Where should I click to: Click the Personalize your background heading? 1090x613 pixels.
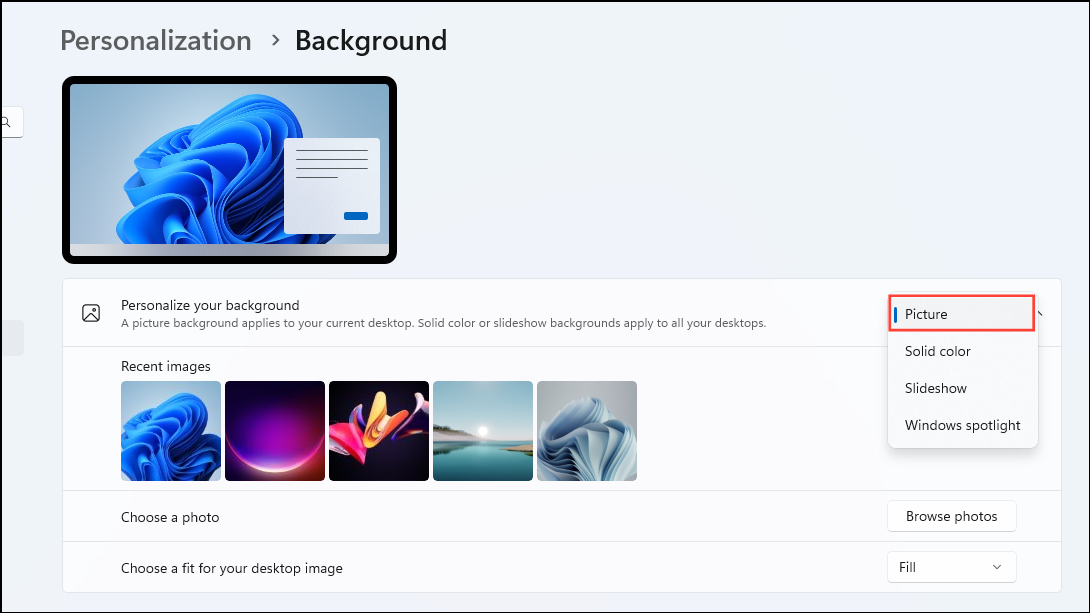210,305
